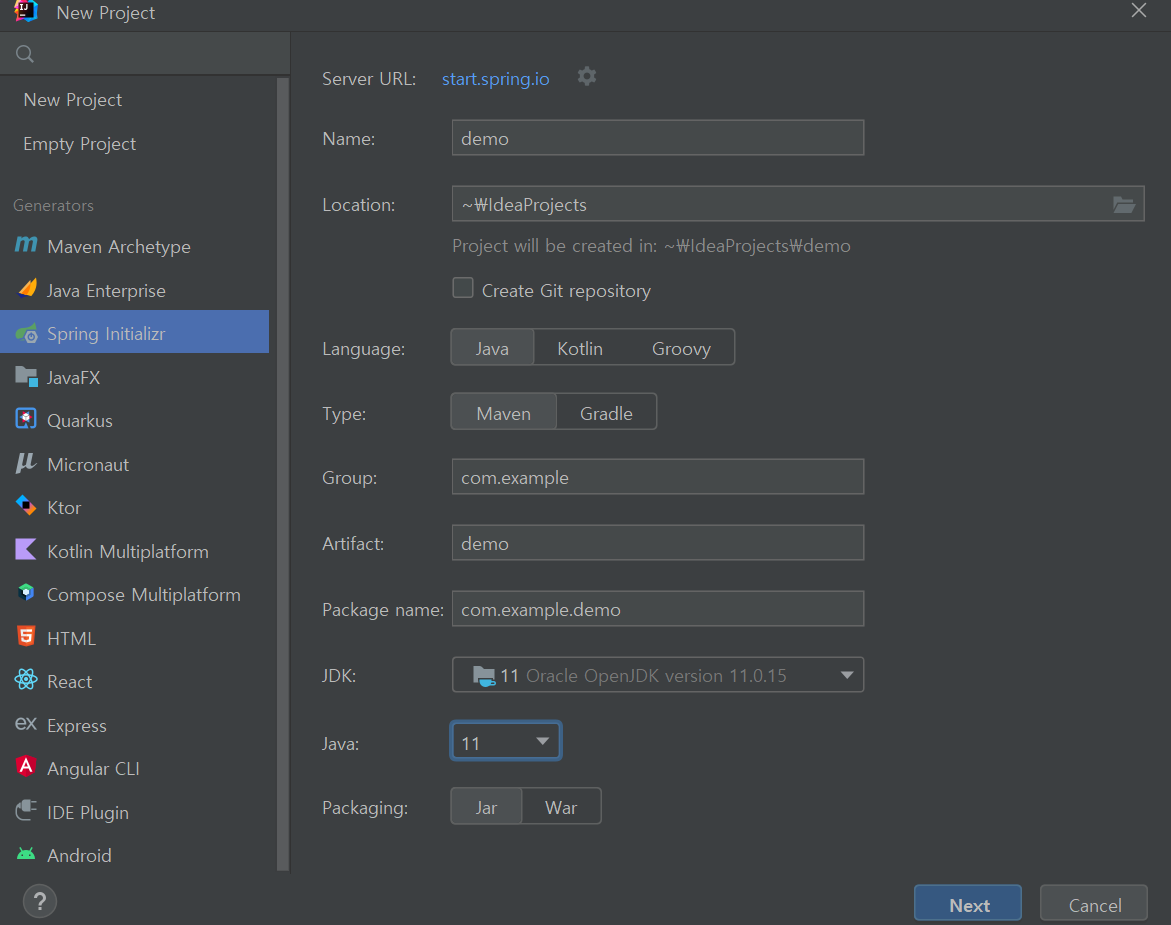The image size is (1171, 925).
Task: Select War packaging
Action: click(561, 807)
